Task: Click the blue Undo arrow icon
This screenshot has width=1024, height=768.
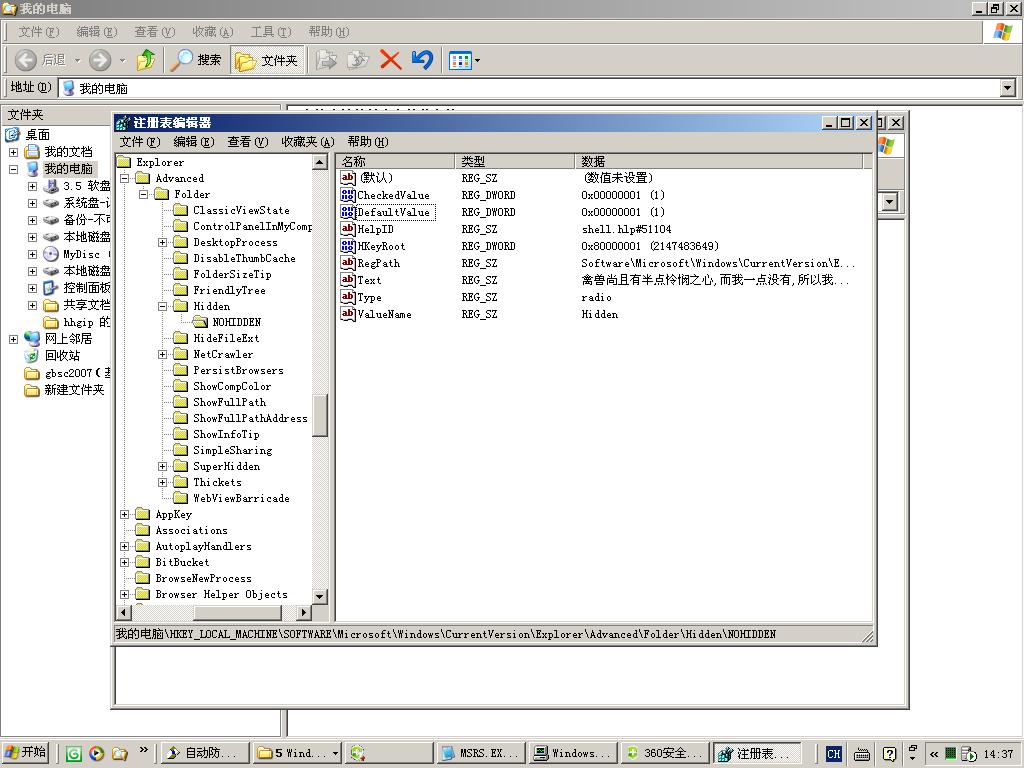Action: 422,60
